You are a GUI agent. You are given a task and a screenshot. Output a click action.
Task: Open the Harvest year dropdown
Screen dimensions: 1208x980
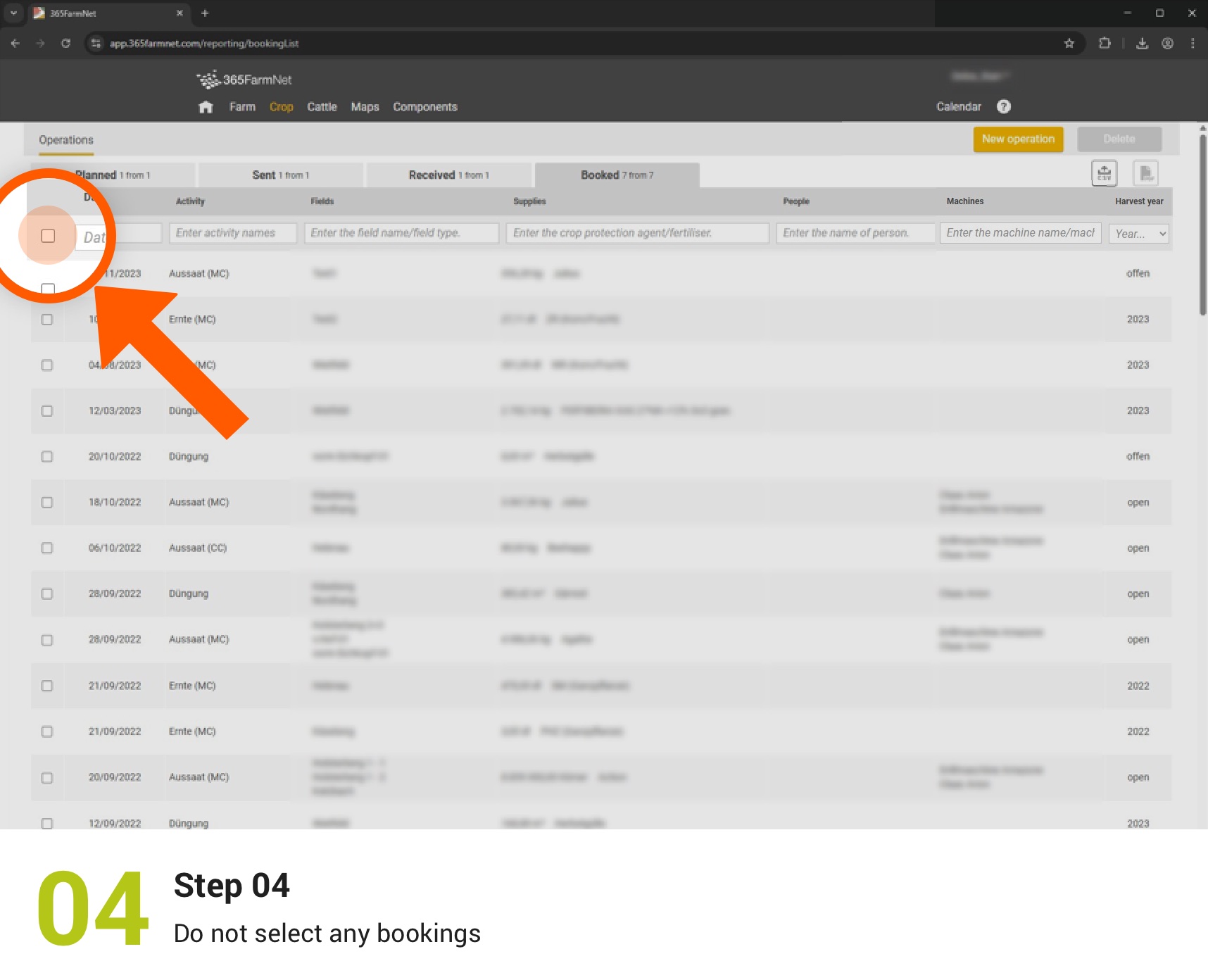[x=1138, y=233]
